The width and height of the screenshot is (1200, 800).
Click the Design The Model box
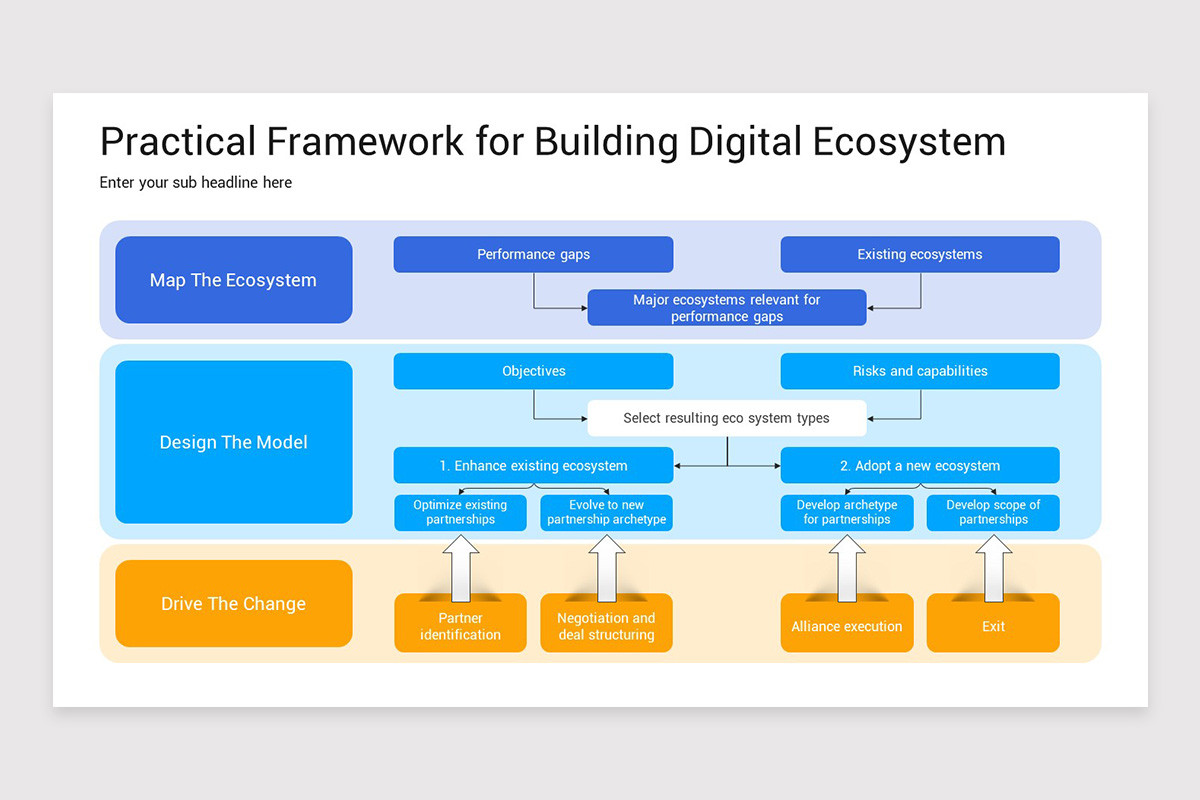(233, 442)
